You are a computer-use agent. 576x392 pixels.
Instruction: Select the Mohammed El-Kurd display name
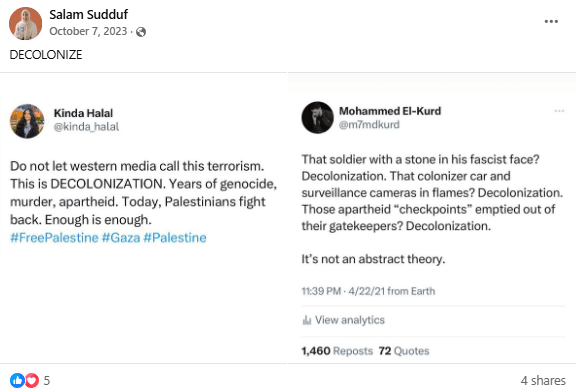[x=390, y=111]
